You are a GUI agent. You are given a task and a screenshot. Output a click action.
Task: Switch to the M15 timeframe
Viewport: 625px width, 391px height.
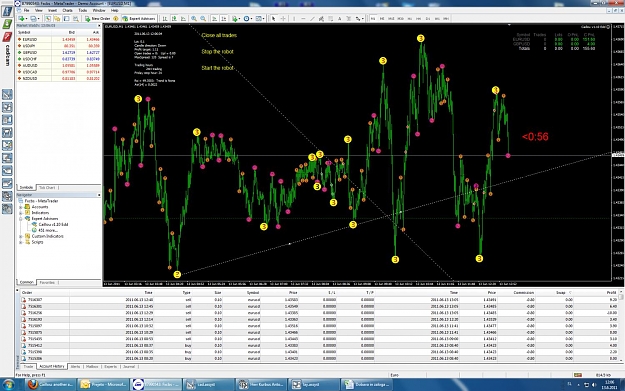tap(391, 19)
